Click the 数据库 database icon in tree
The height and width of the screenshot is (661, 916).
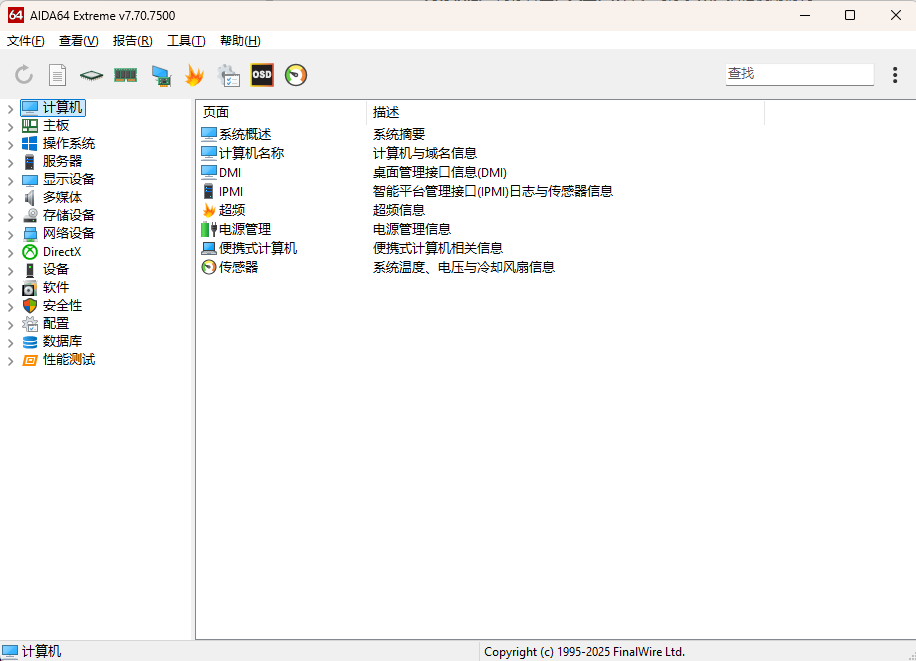[30, 342]
